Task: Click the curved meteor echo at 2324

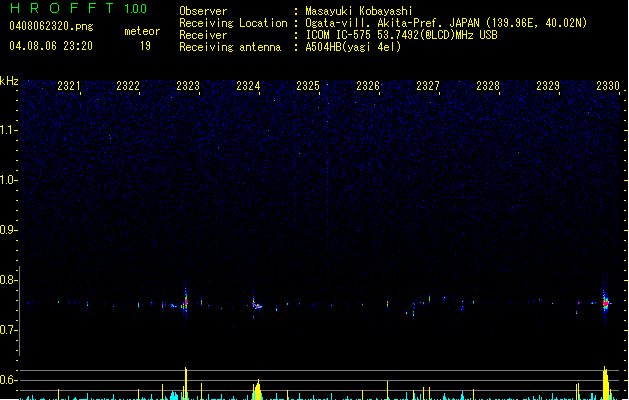Action: coord(257,304)
